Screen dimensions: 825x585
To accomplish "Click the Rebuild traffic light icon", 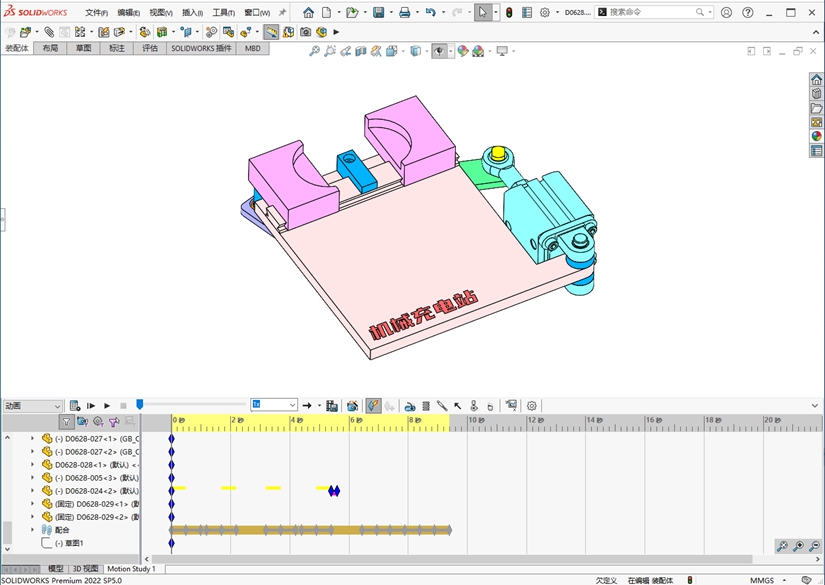I will point(508,13).
